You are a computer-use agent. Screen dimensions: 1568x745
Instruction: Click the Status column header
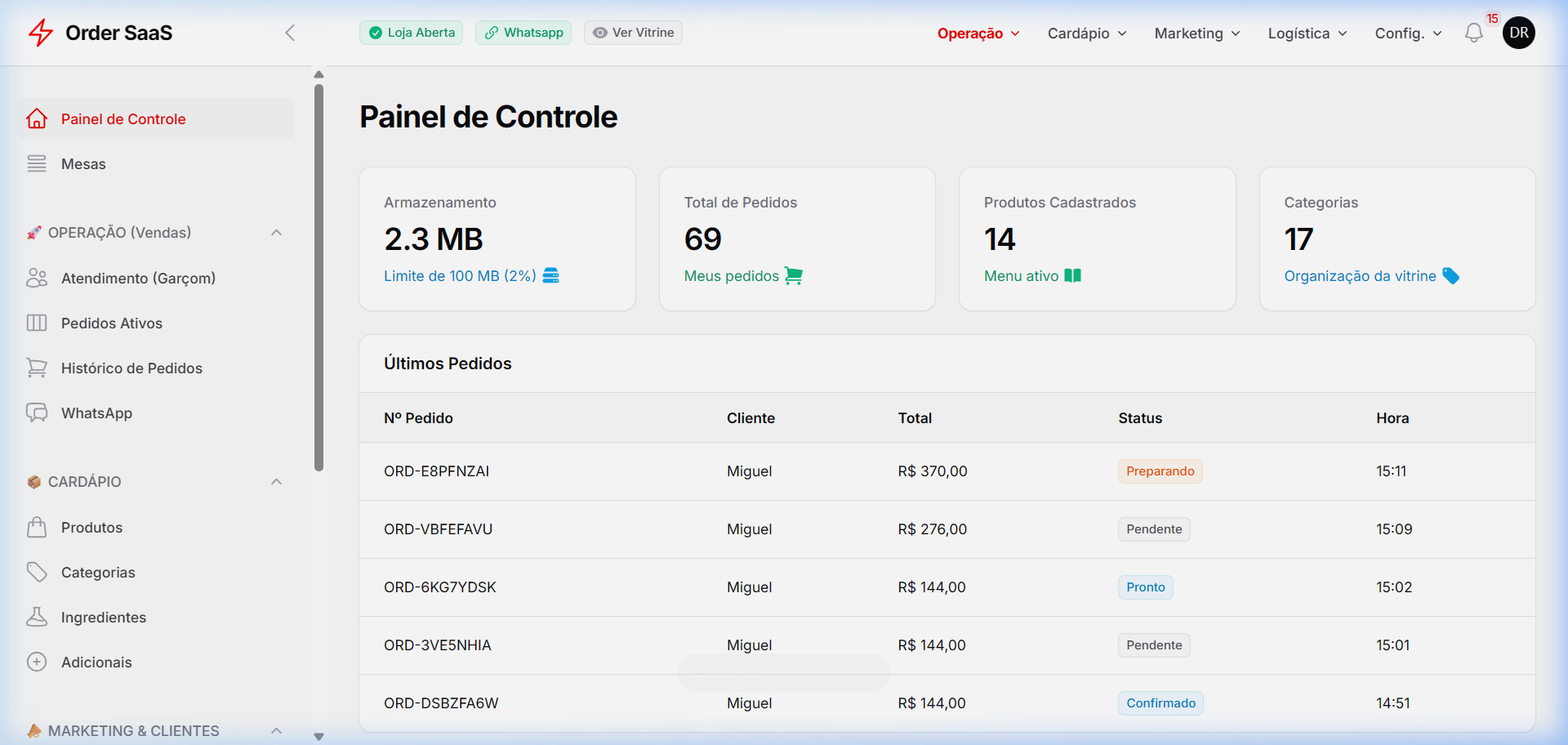click(x=1140, y=418)
